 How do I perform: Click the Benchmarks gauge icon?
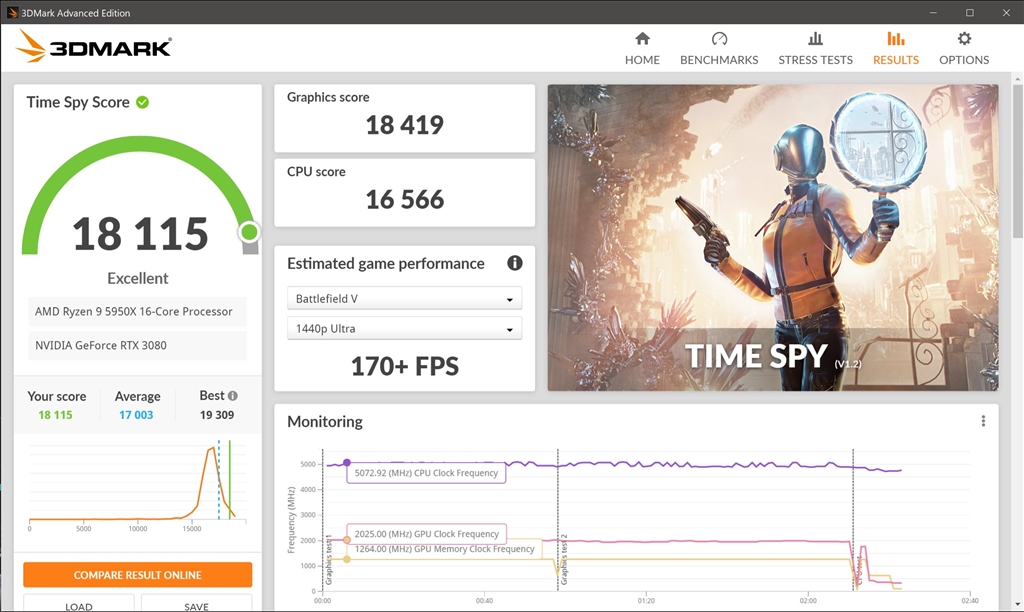click(719, 39)
